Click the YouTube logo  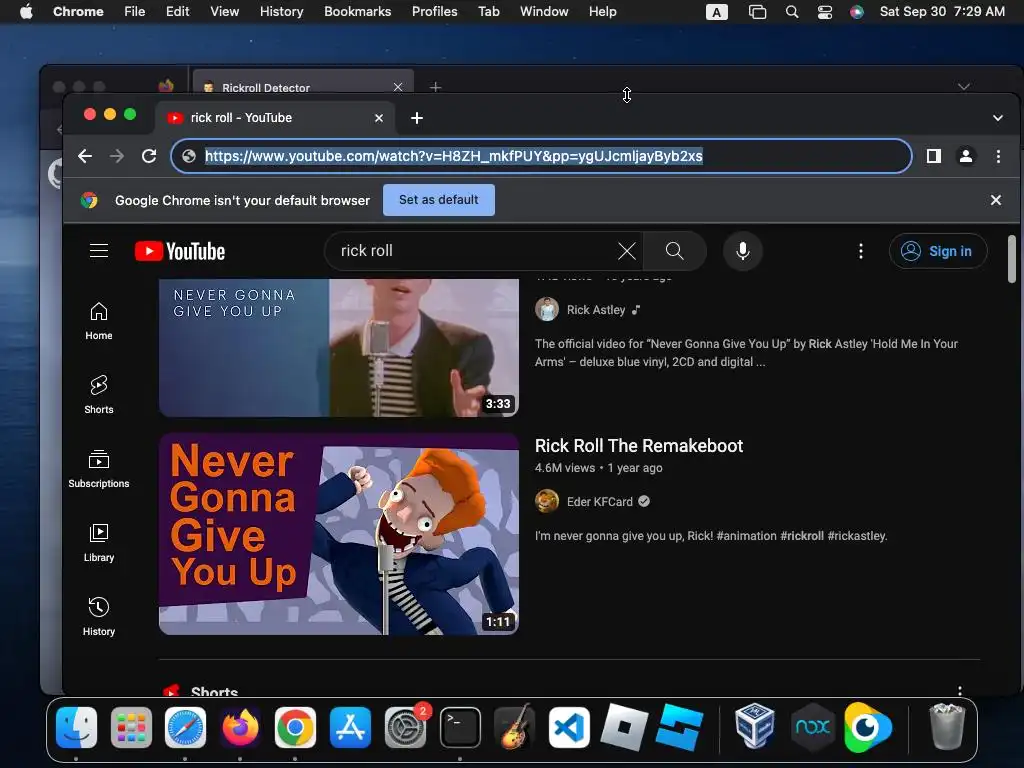click(180, 251)
